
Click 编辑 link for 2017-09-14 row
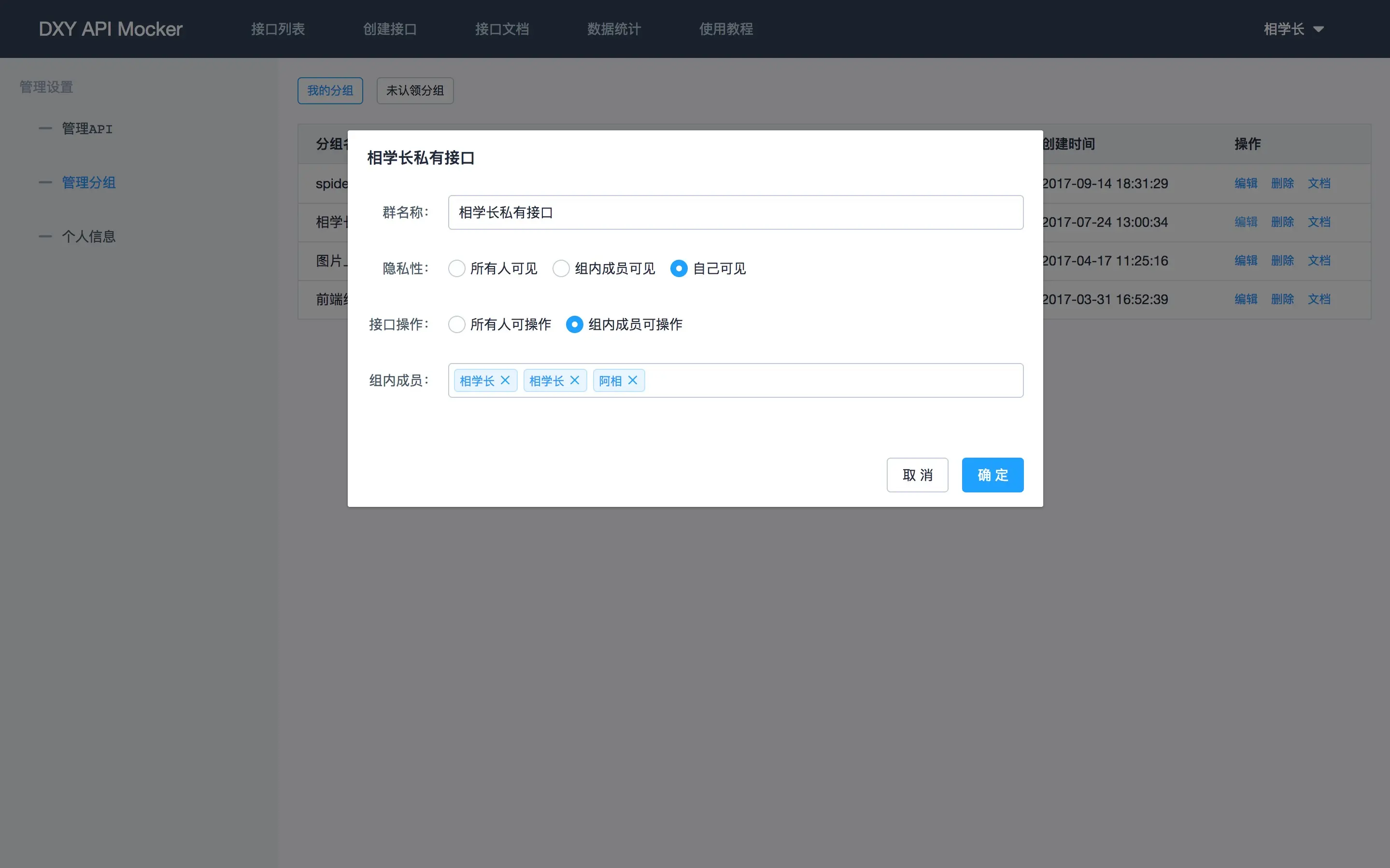tap(1245, 183)
